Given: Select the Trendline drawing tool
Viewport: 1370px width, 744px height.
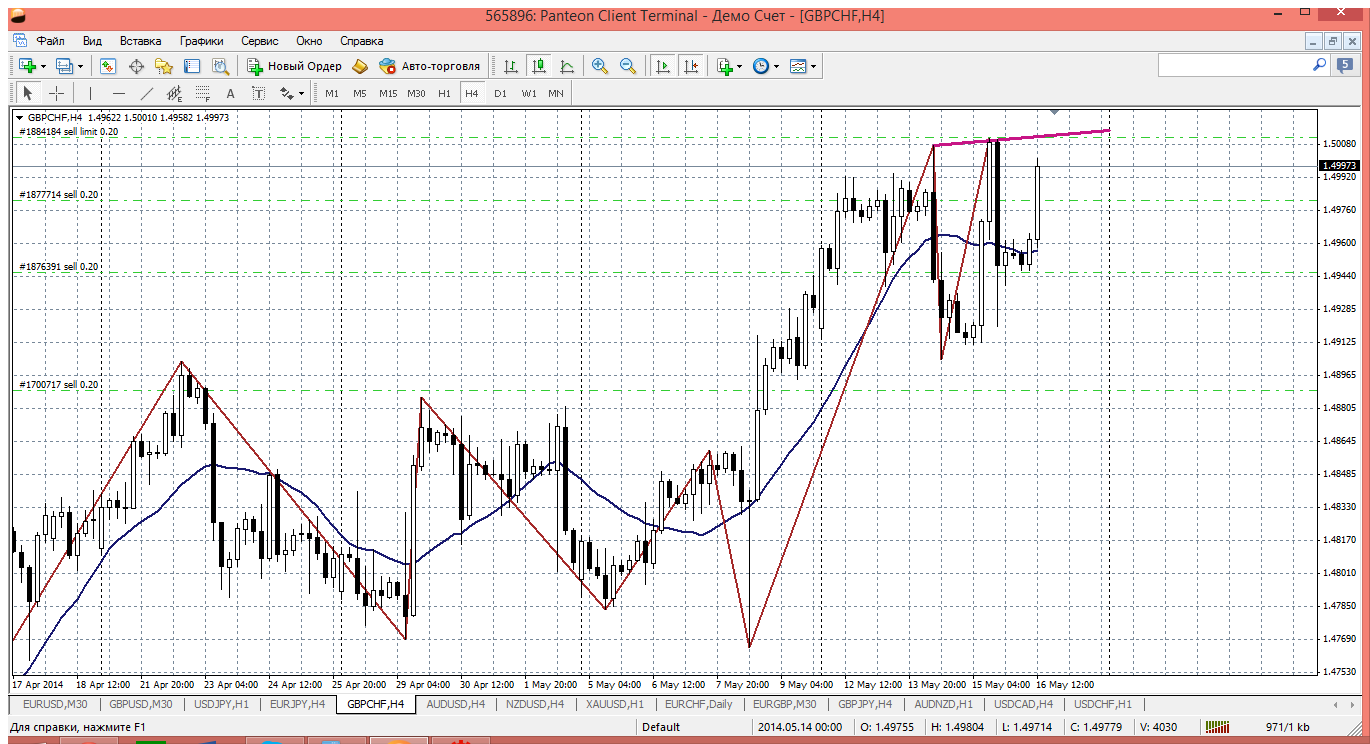Looking at the screenshot, I should coord(146,93).
